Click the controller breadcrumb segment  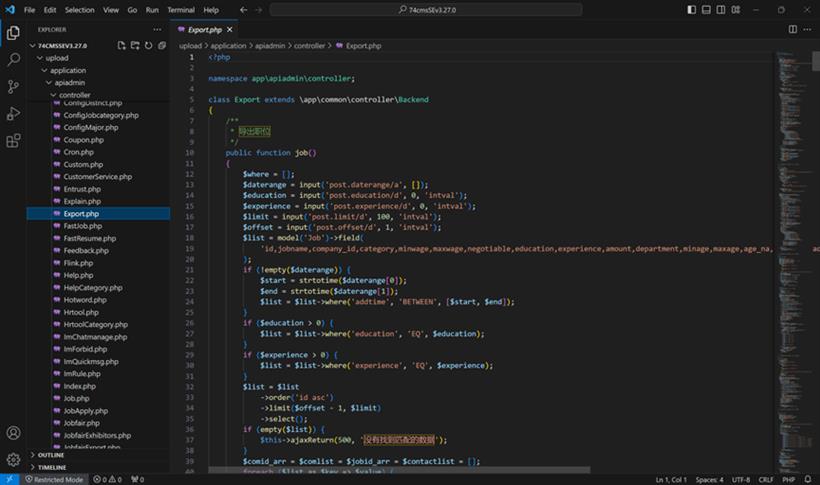tap(309, 46)
